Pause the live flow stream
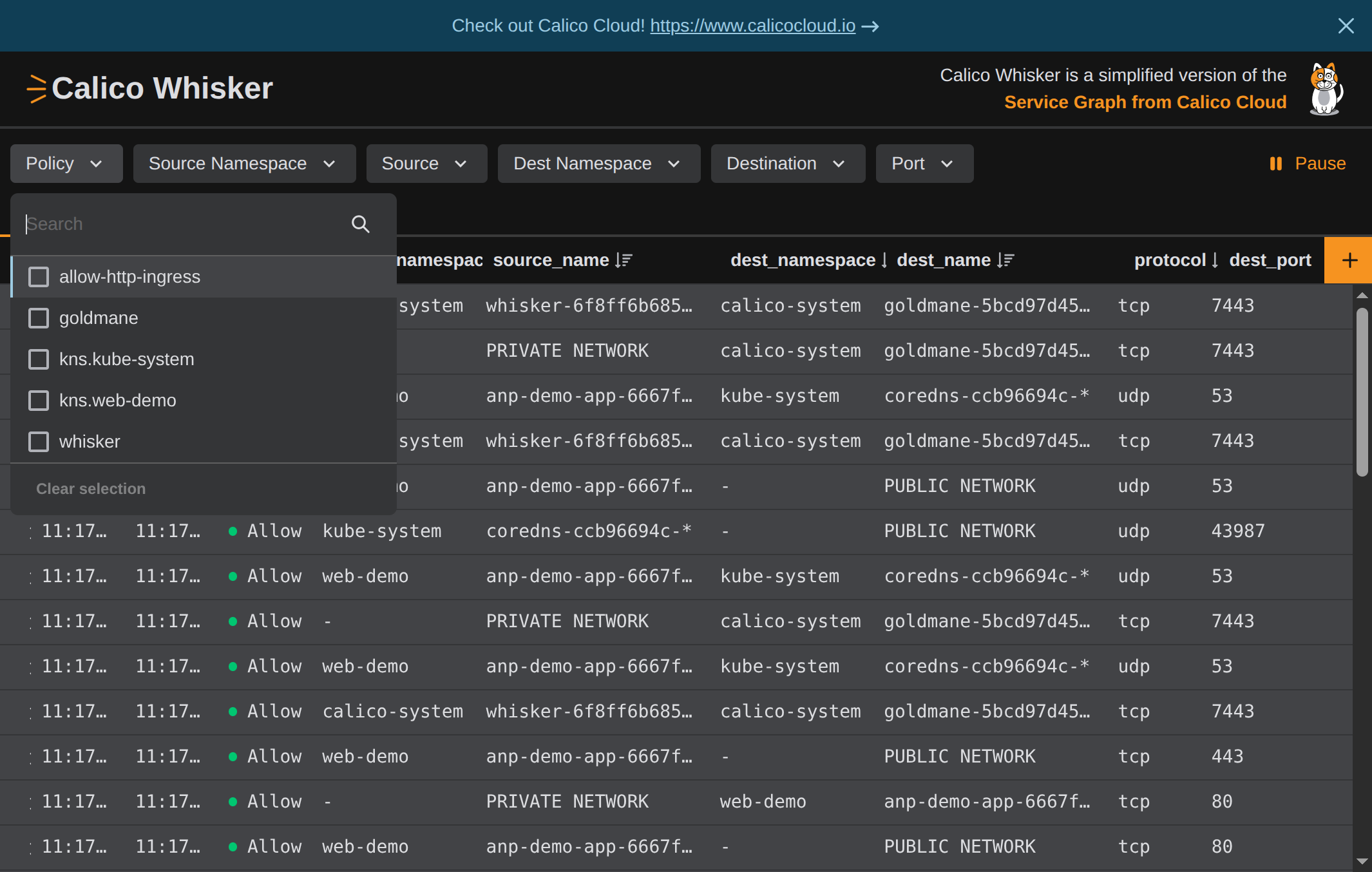The width and height of the screenshot is (1372, 872). point(1307,164)
